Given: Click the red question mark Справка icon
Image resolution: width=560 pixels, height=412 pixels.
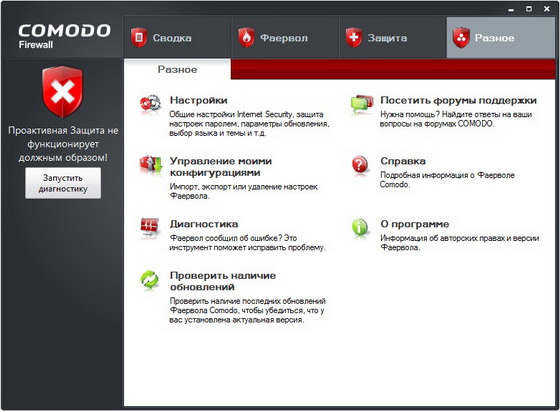Looking at the screenshot, I should coord(360,165).
